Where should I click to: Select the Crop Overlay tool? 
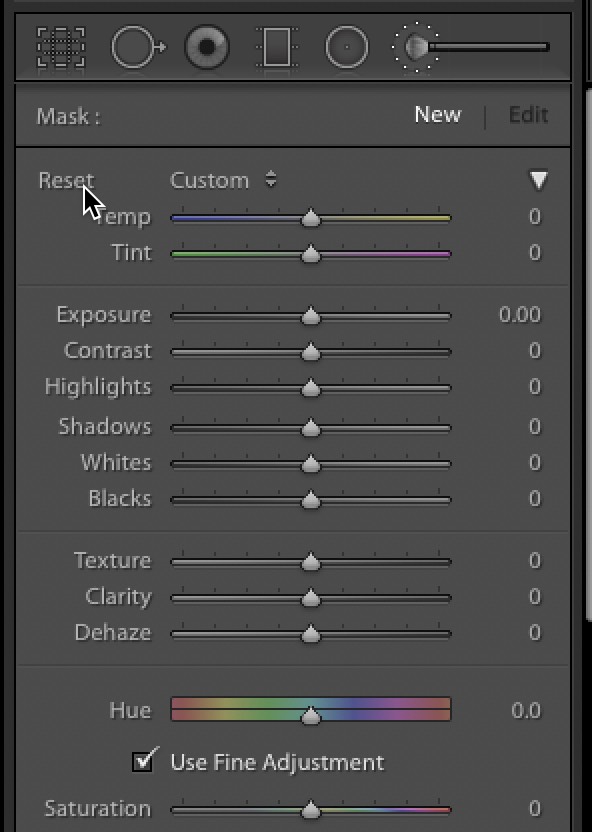tap(61, 47)
